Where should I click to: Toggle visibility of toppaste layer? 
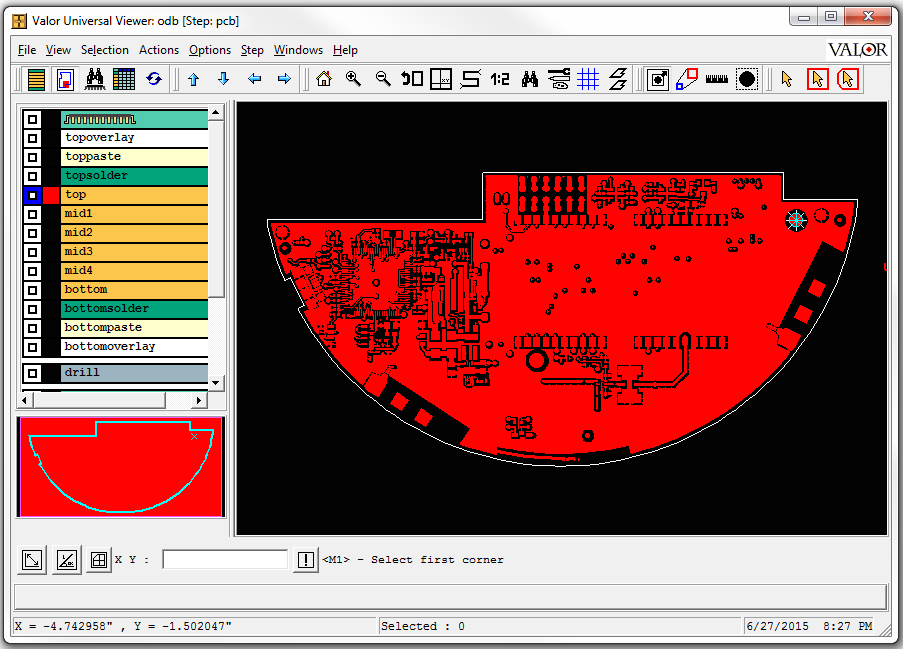coord(32,157)
